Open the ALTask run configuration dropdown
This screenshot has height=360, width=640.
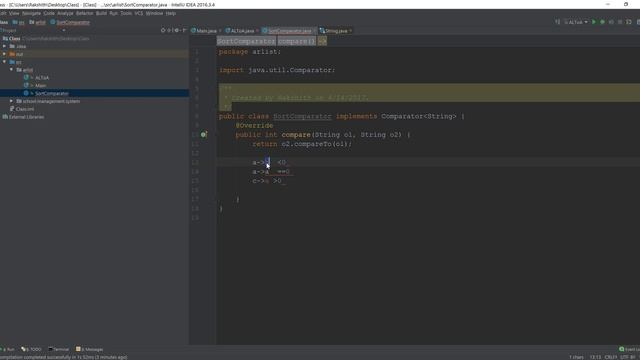point(576,22)
